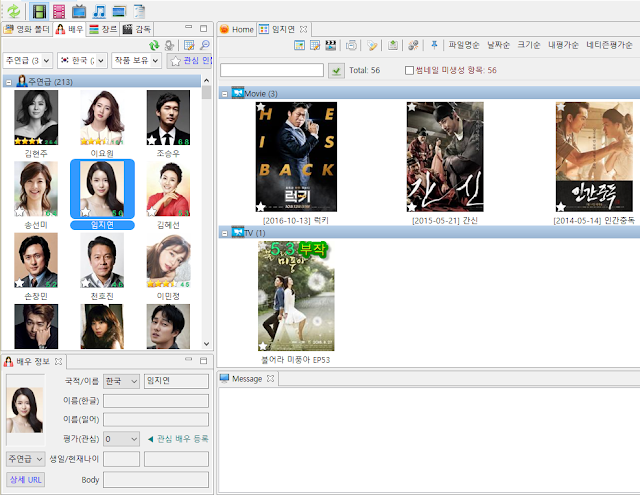Switch to thumbnail image view icon in 임지연 toolbar
This screenshot has width=640, height=495.
click(x=299, y=45)
